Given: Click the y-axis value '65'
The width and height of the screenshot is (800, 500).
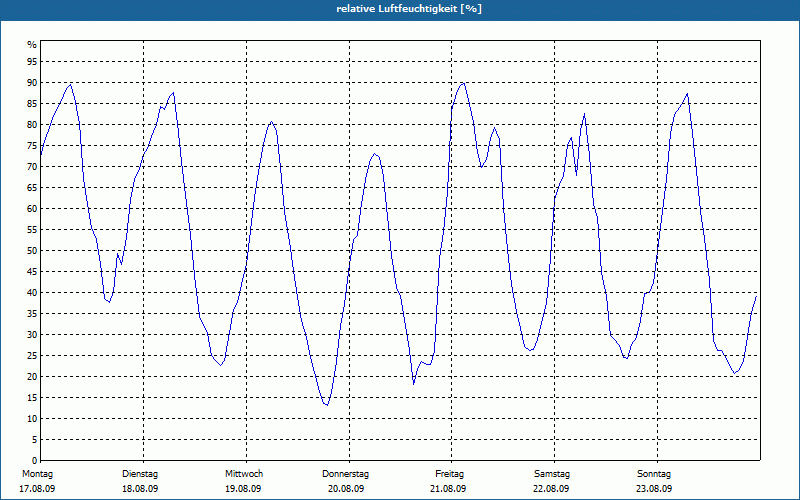Looking at the screenshot, I should [x=32, y=188].
